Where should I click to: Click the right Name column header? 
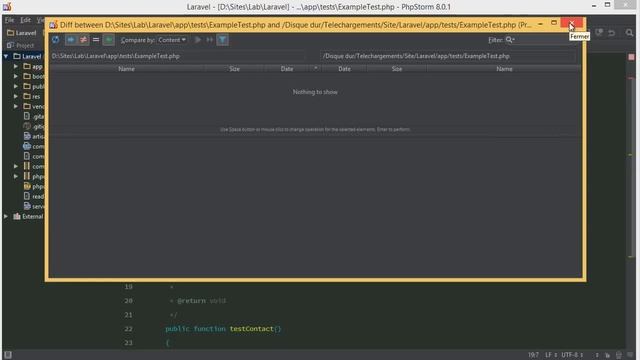[504, 69]
